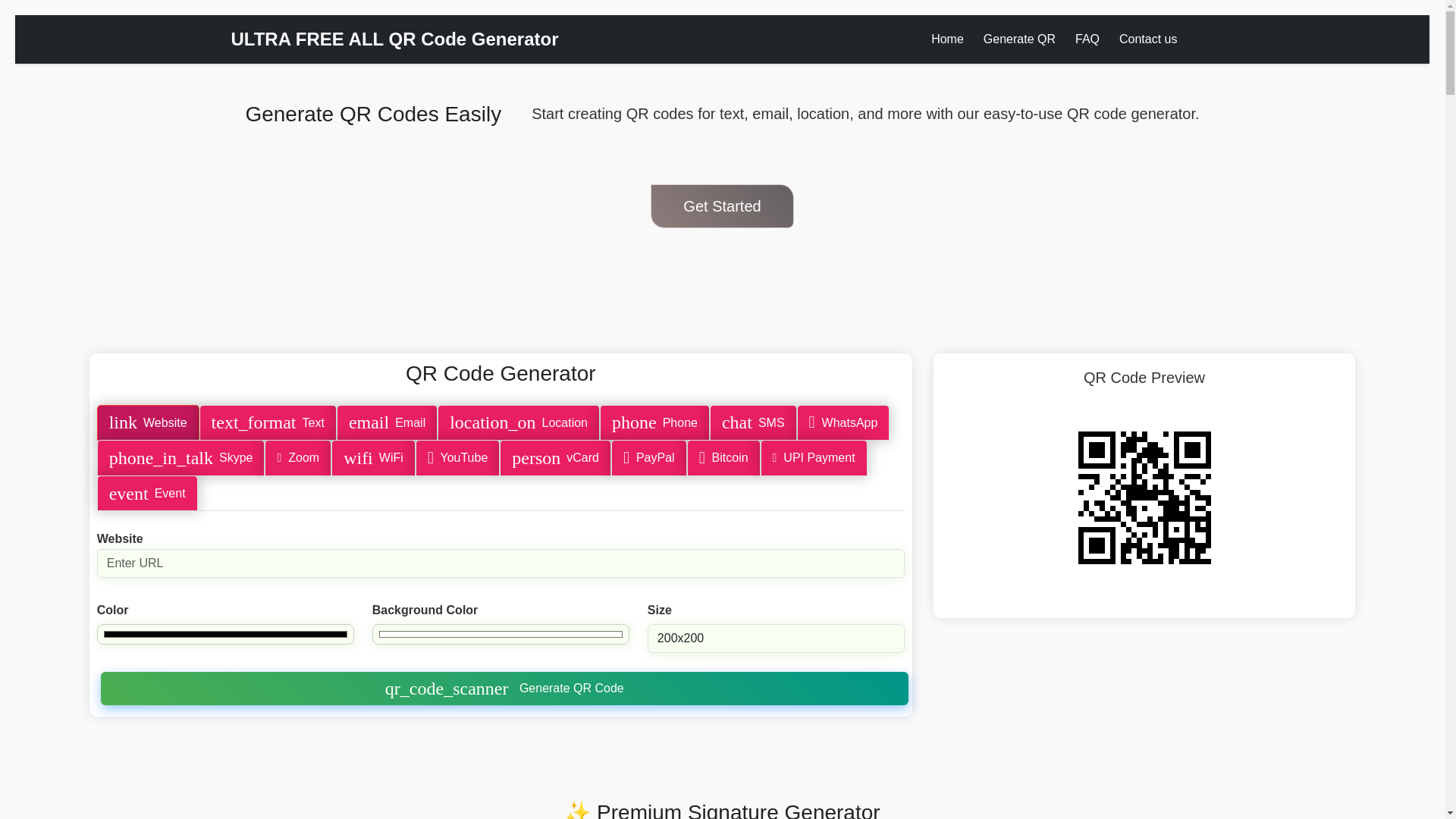
Task: Open the Contact us navigation link
Action: pos(1148,39)
